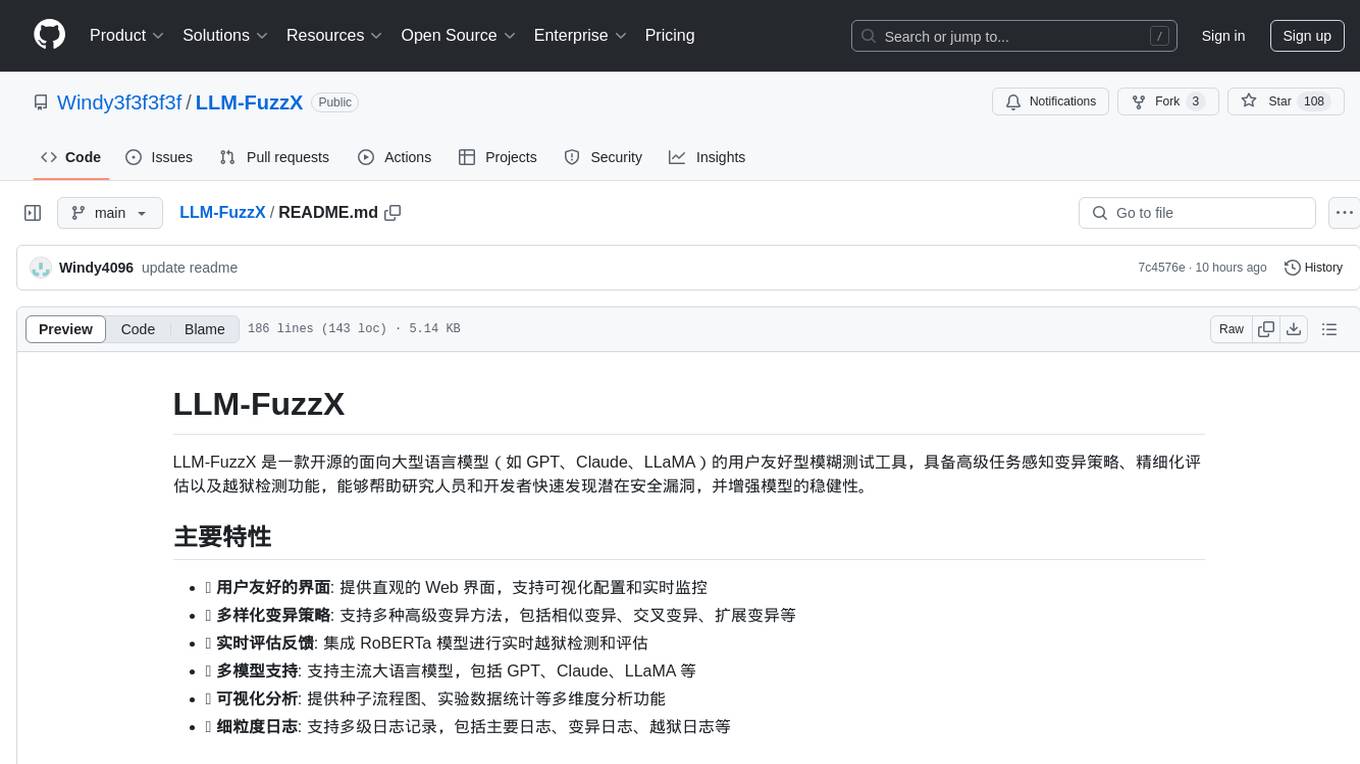The image size is (1360, 764).
Task: Click the Sign in link
Action: coord(1223,36)
